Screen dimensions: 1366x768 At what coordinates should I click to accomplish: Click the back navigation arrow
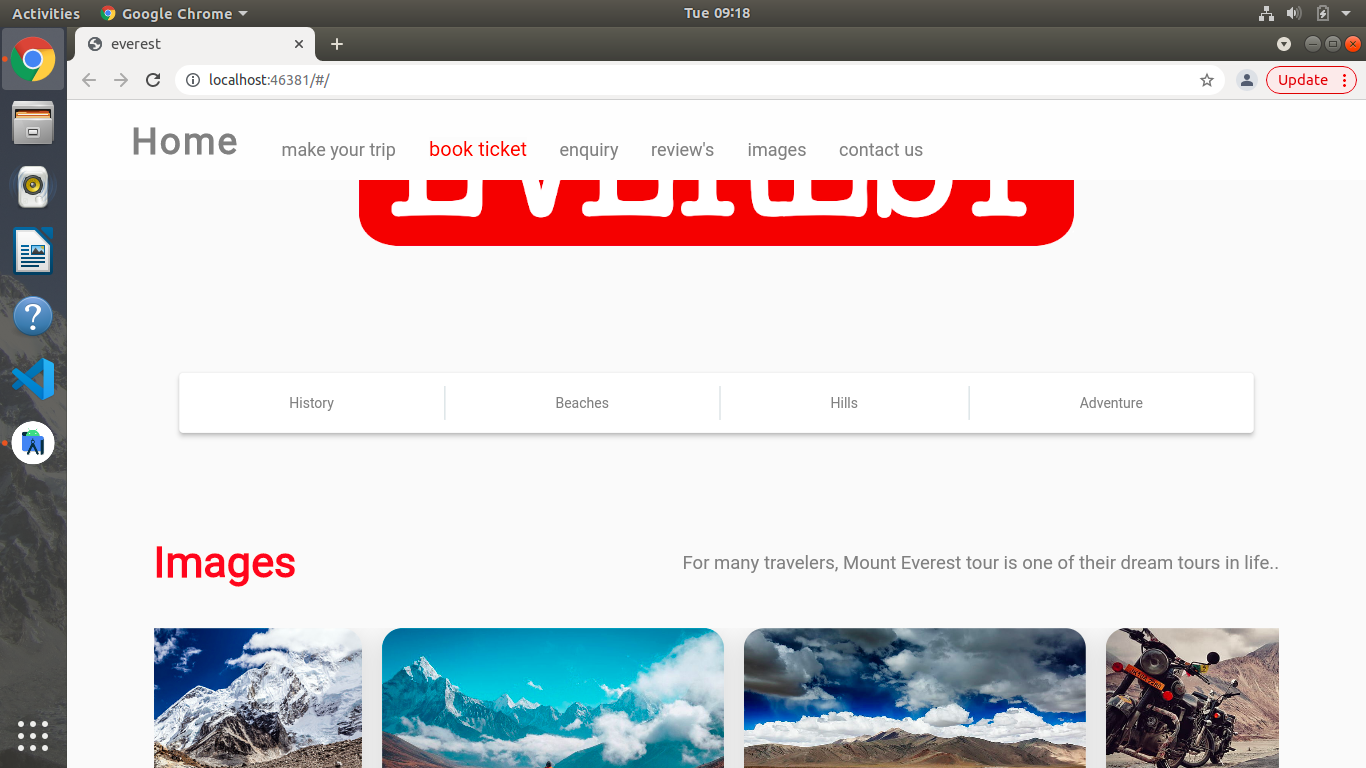tap(88, 80)
